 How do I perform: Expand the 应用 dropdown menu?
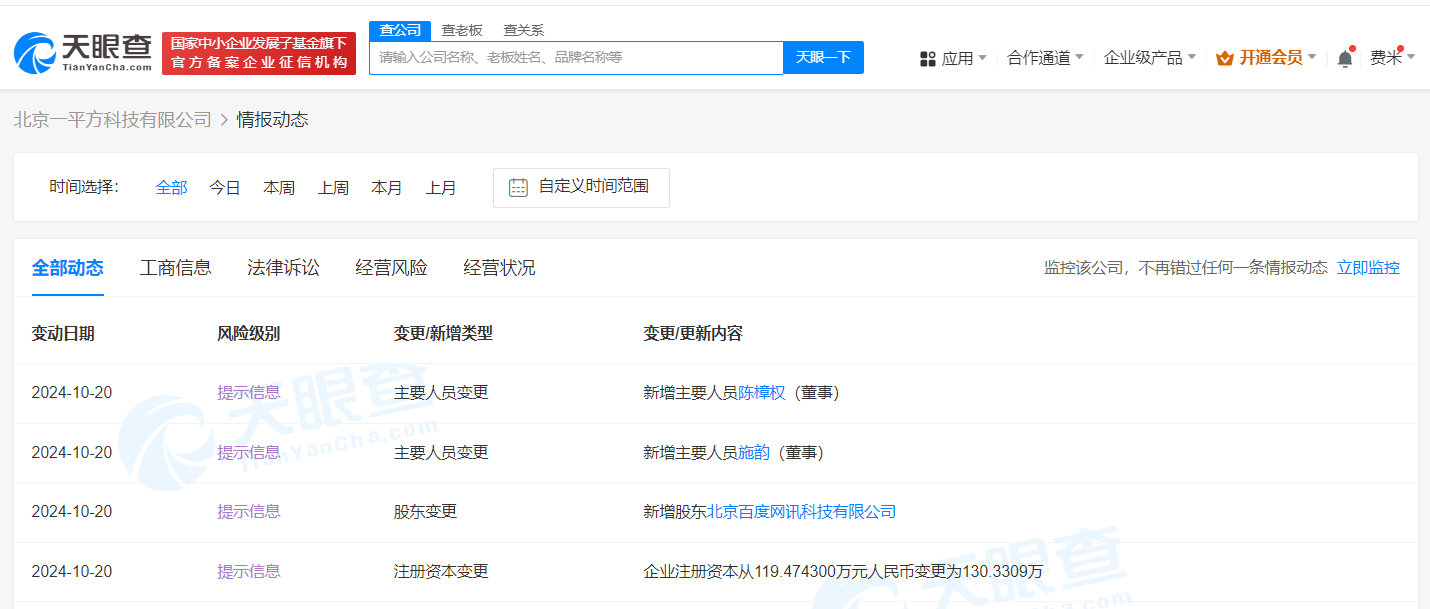pos(964,58)
